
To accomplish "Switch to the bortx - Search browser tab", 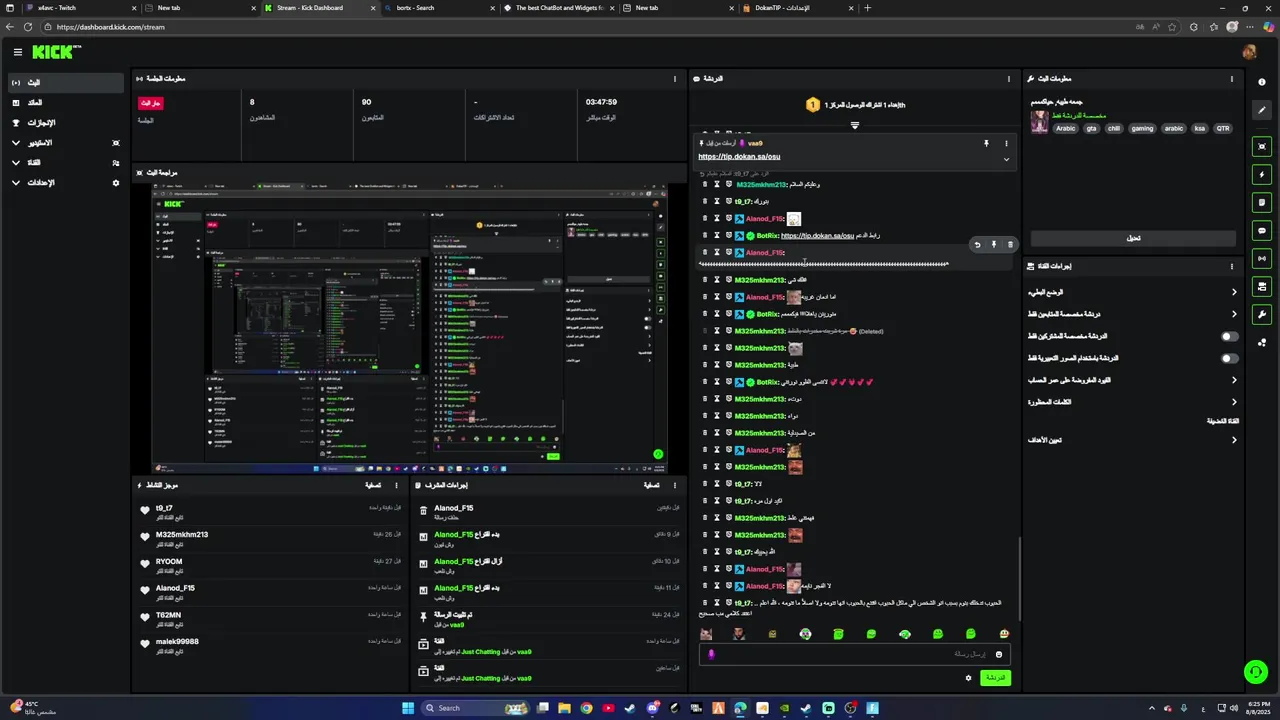I will [440, 8].
